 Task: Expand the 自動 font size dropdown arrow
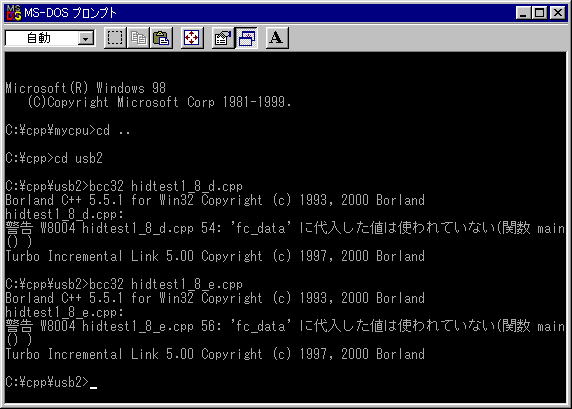[x=86, y=38]
